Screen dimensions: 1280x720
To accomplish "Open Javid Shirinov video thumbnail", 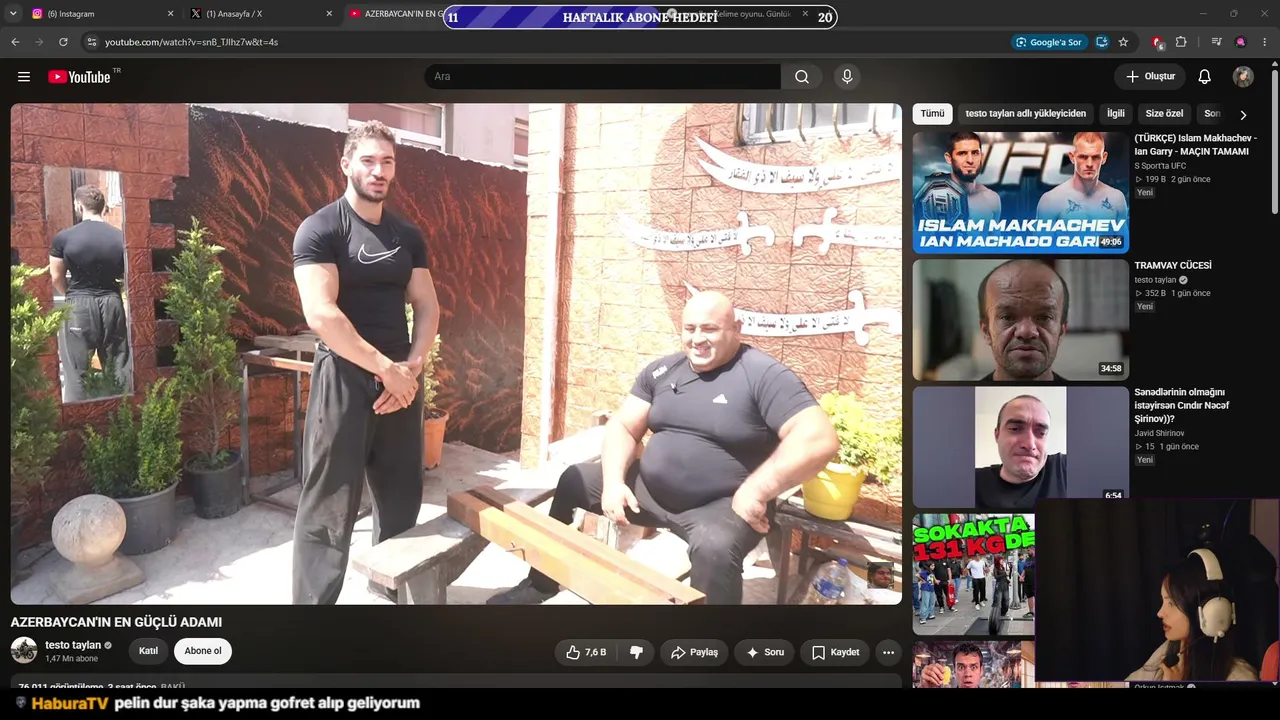I will click(1020, 446).
